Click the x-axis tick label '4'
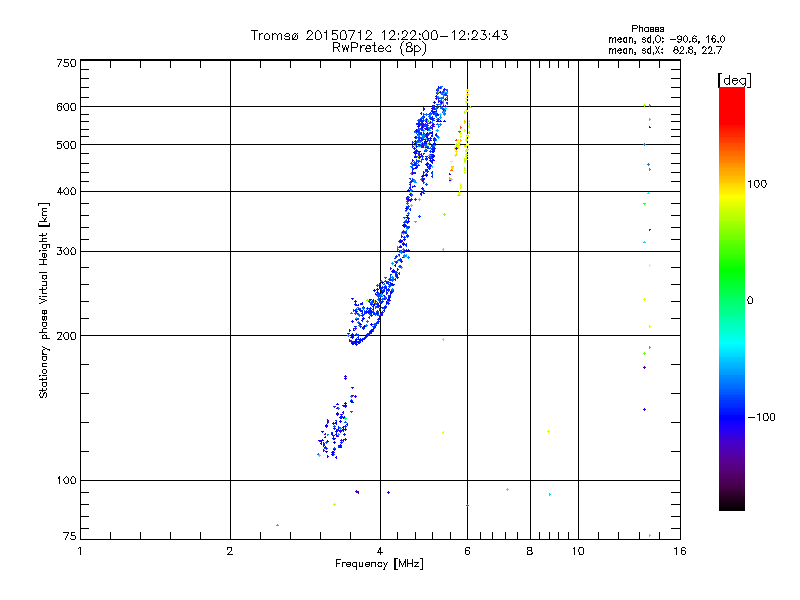800x600 pixels. pyautogui.click(x=380, y=551)
